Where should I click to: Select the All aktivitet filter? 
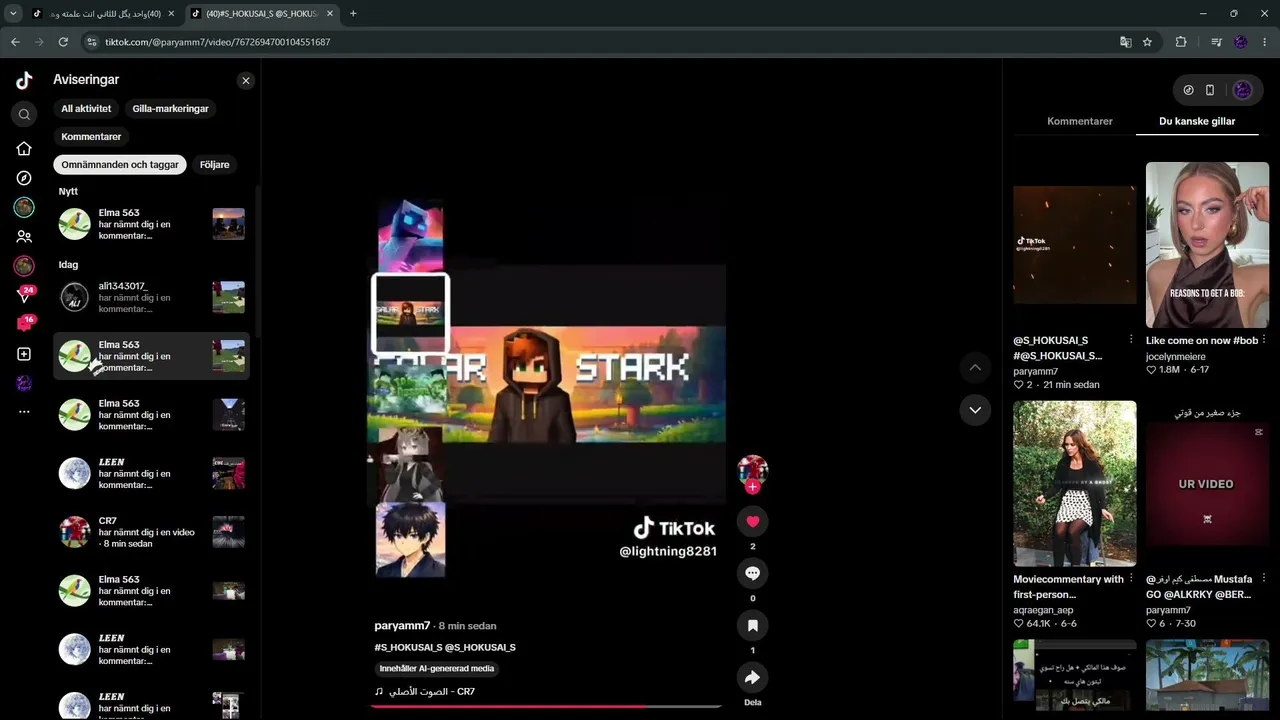click(x=86, y=108)
